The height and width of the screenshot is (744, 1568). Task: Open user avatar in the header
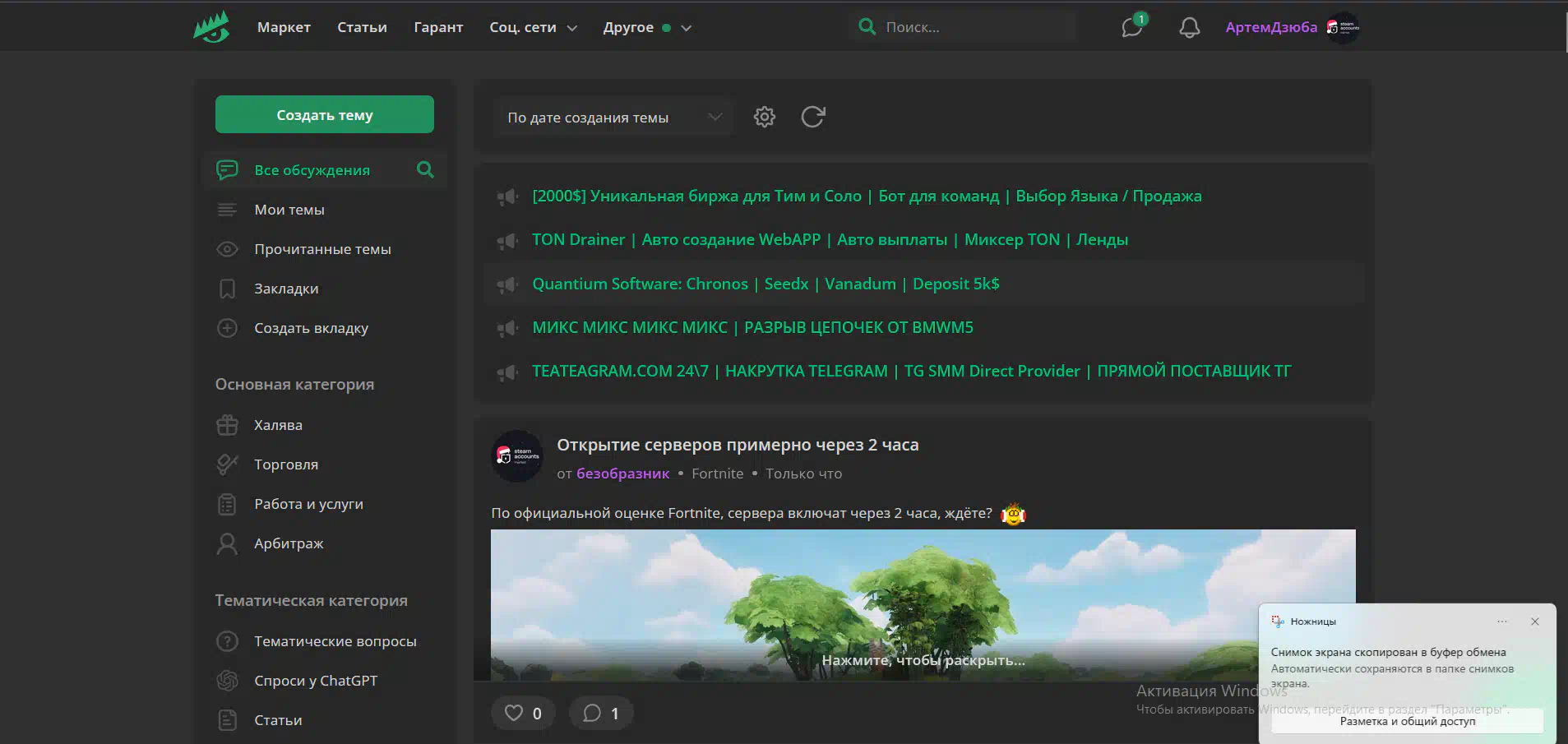[x=1342, y=27]
